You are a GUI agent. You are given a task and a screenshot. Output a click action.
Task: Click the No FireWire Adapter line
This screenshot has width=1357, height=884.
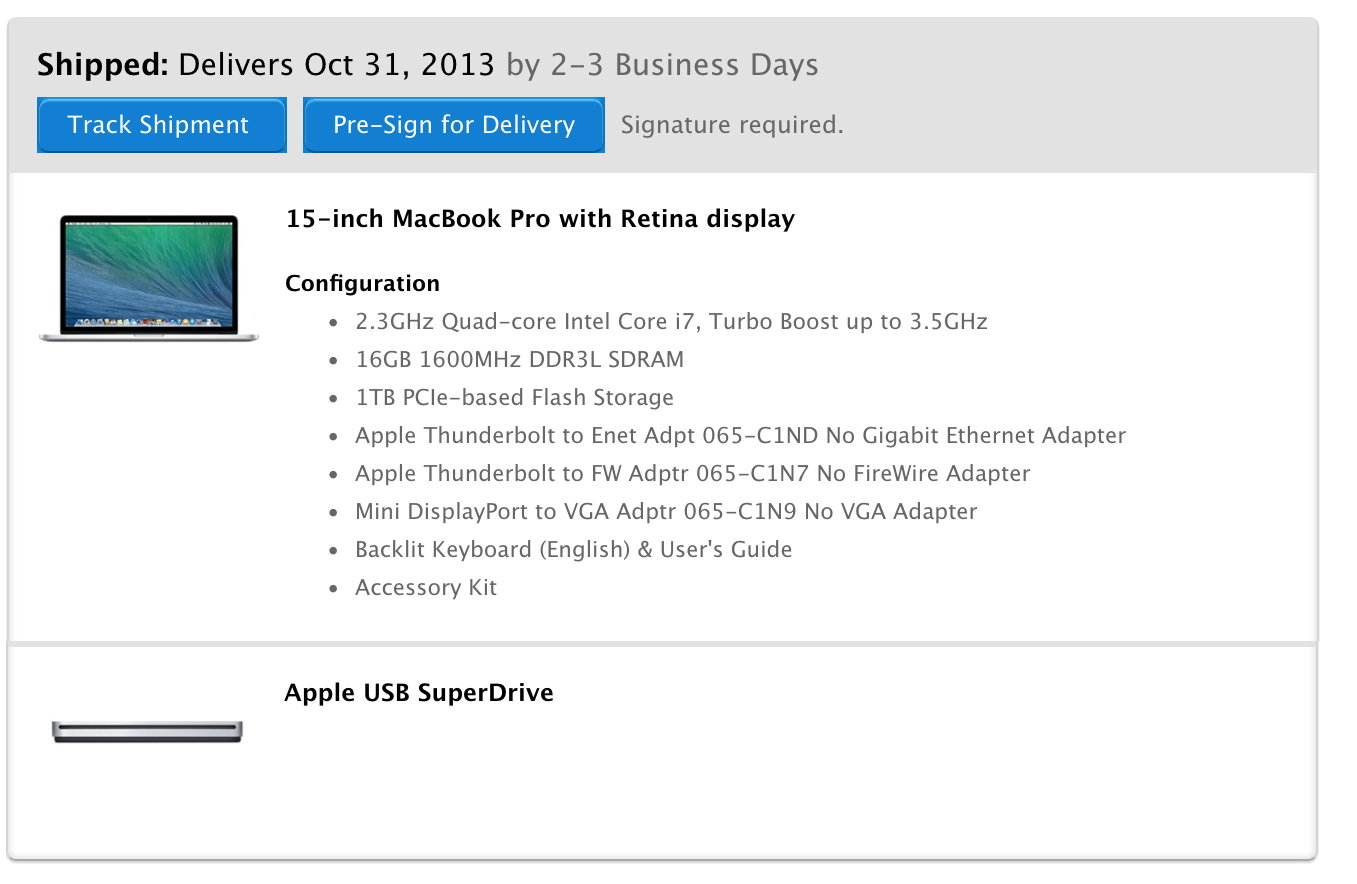click(692, 474)
